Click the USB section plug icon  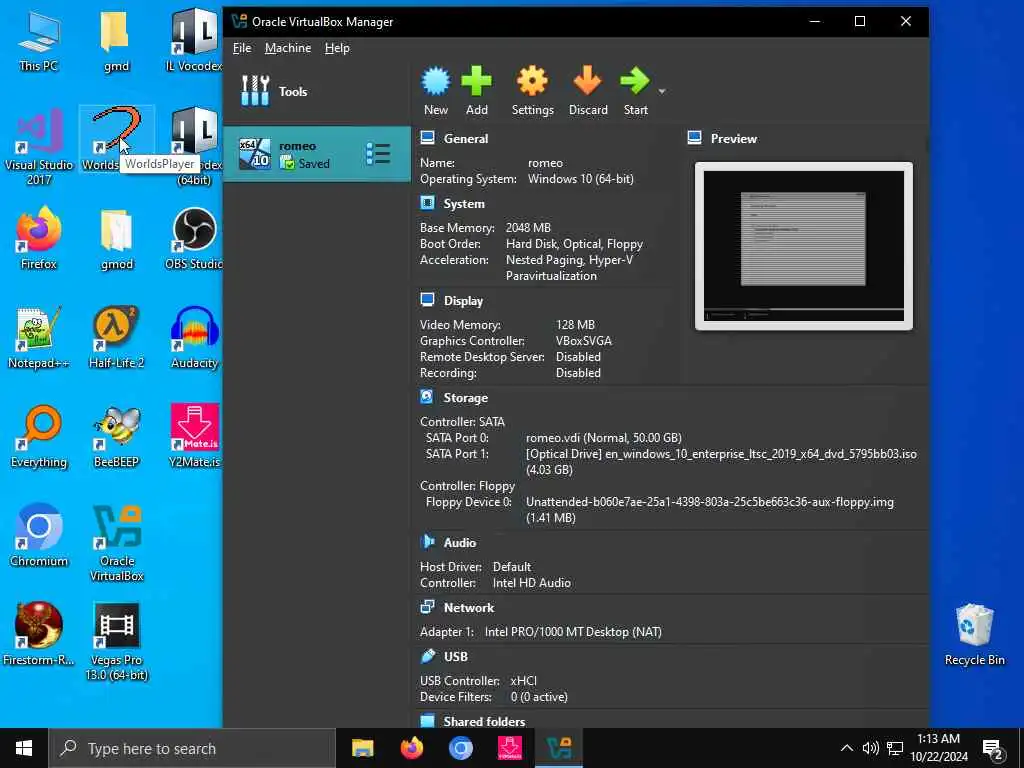point(428,656)
